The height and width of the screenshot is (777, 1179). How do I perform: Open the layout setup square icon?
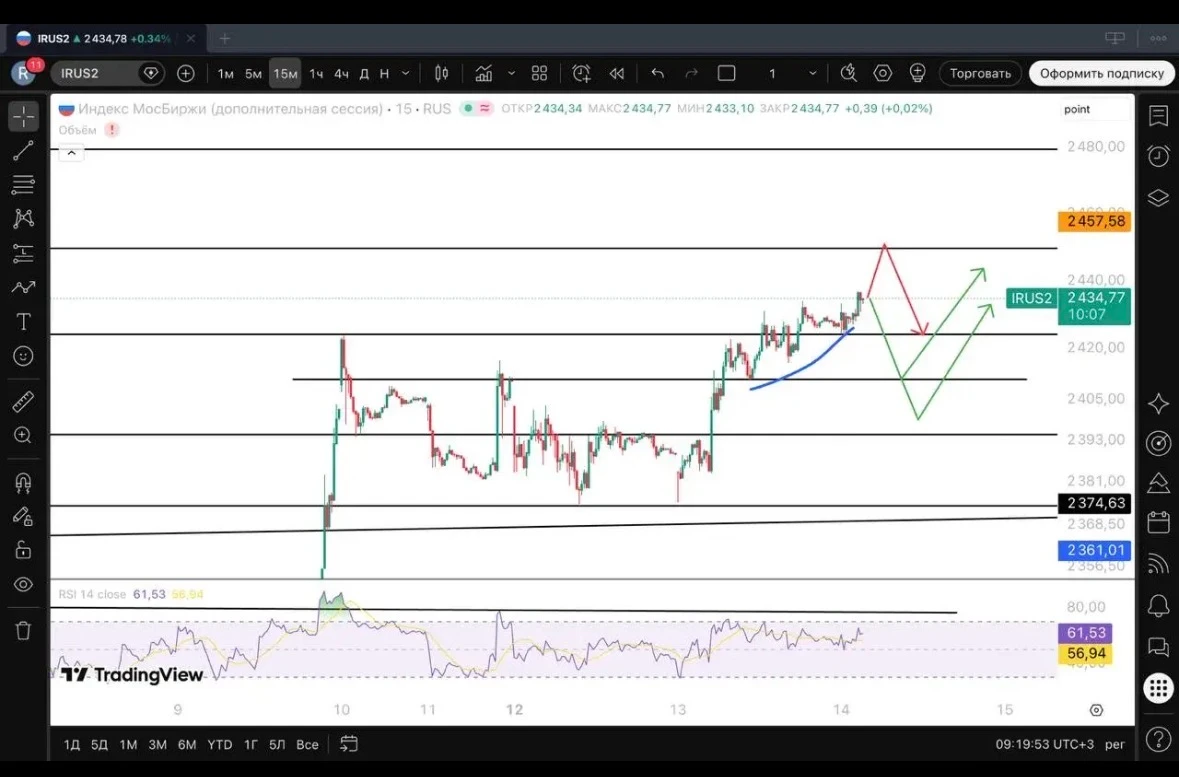(726, 73)
